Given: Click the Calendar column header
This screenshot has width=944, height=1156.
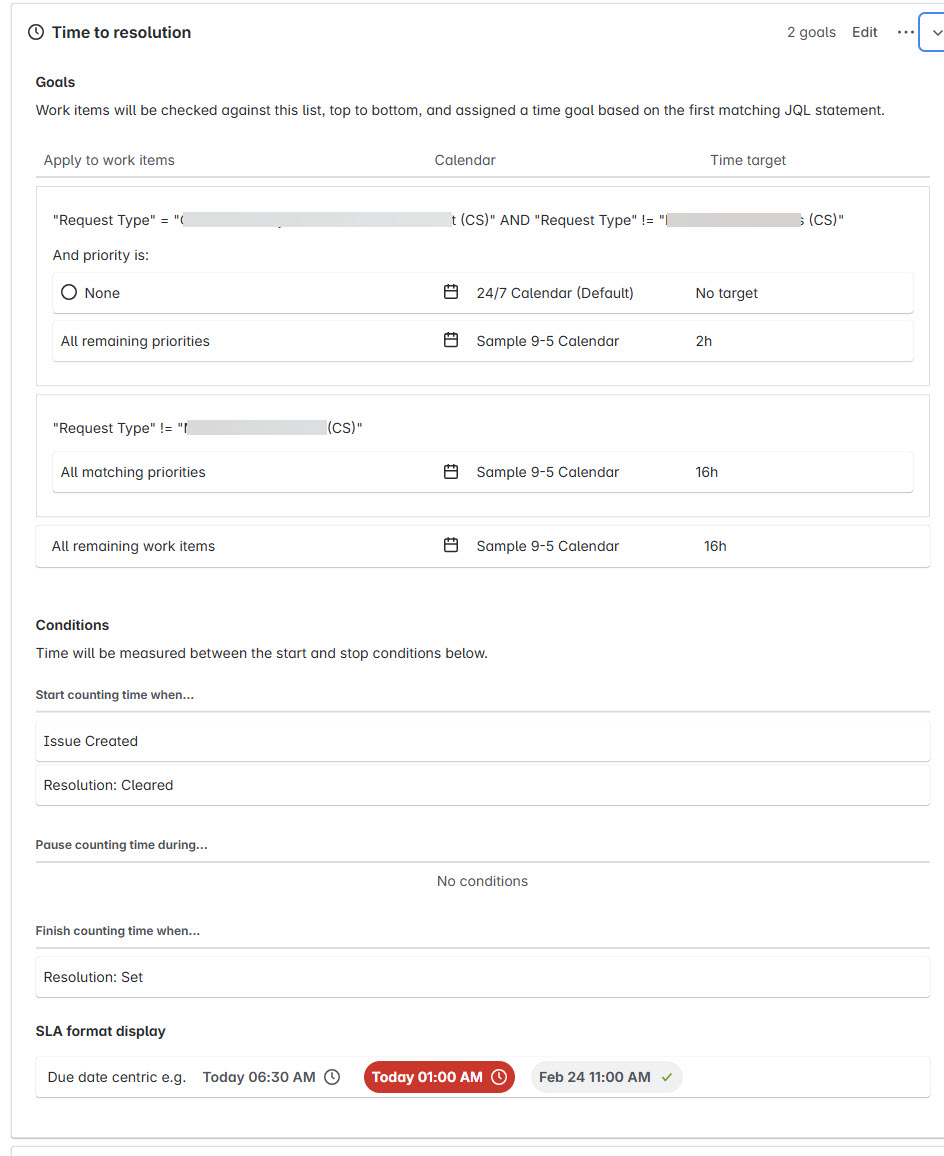Looking at the screenshot, I should pyautogui.click(x=465, y=160).
